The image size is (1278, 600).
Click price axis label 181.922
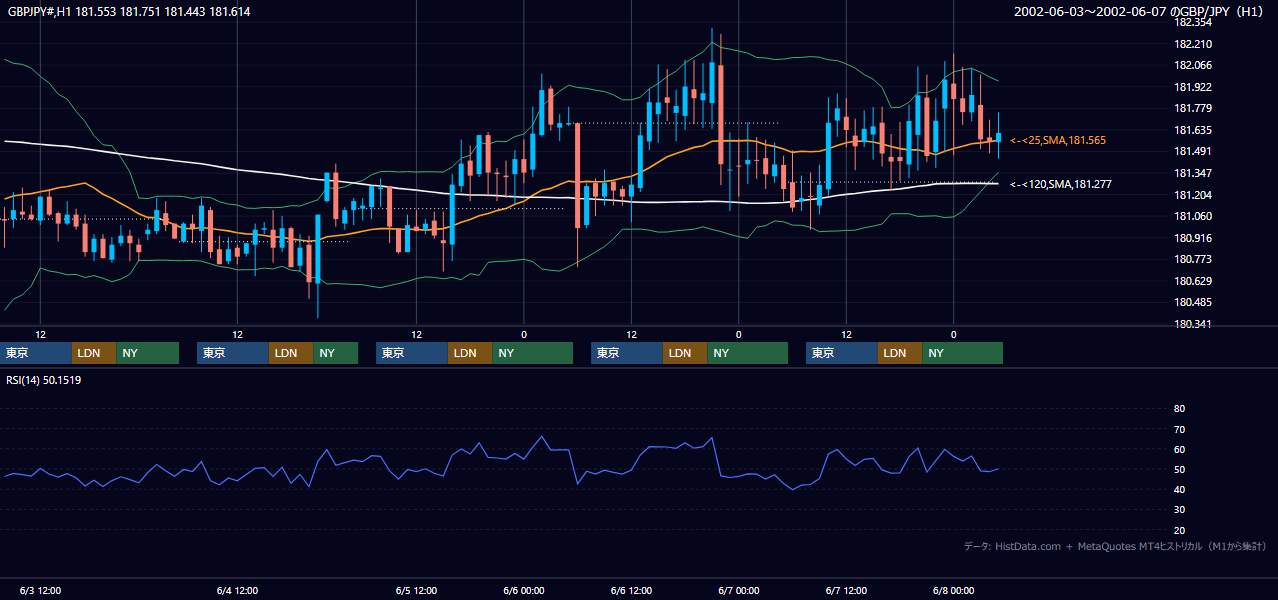pyautogui.click(x=1192, y=87)
